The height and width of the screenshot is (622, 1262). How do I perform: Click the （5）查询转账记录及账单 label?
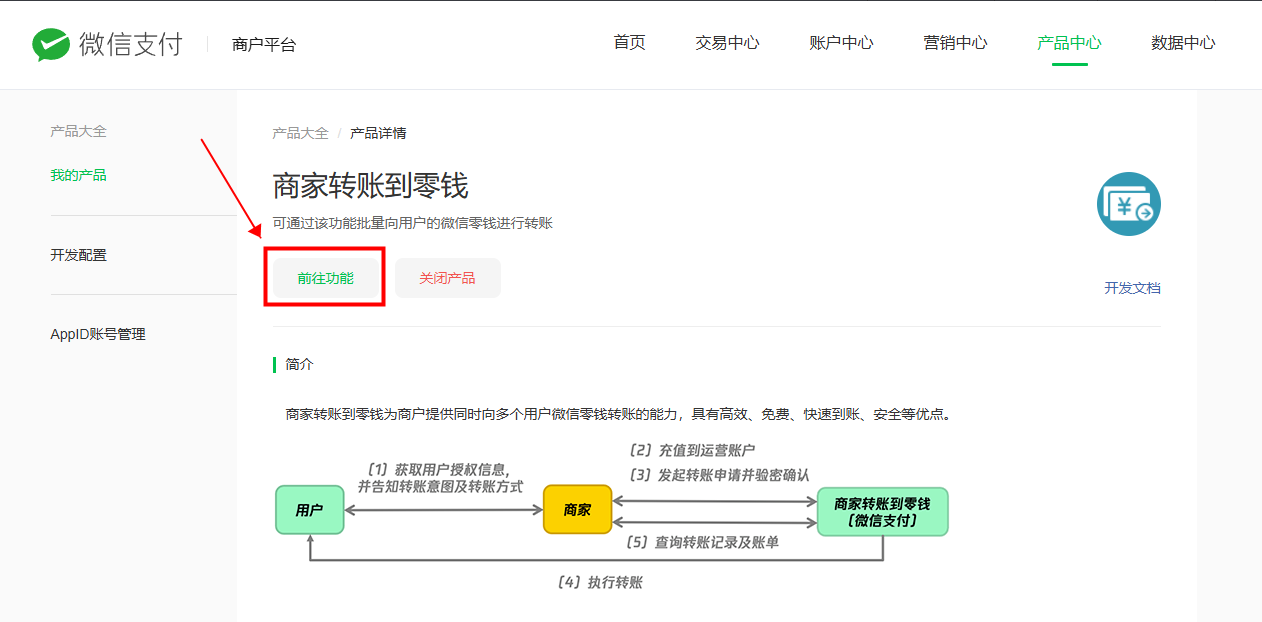[702, 542]
